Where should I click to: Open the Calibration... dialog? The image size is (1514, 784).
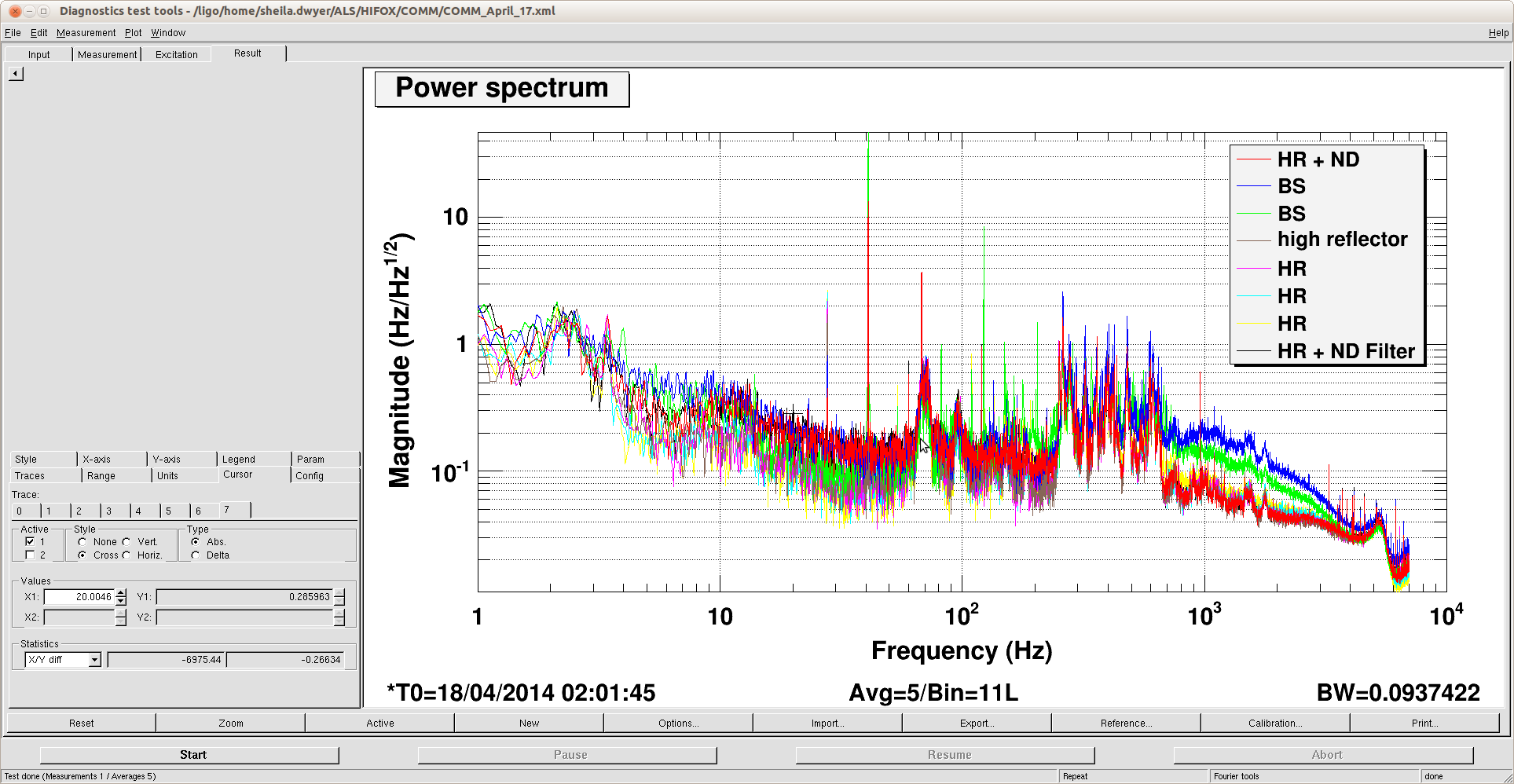[x=1276, y=724]
